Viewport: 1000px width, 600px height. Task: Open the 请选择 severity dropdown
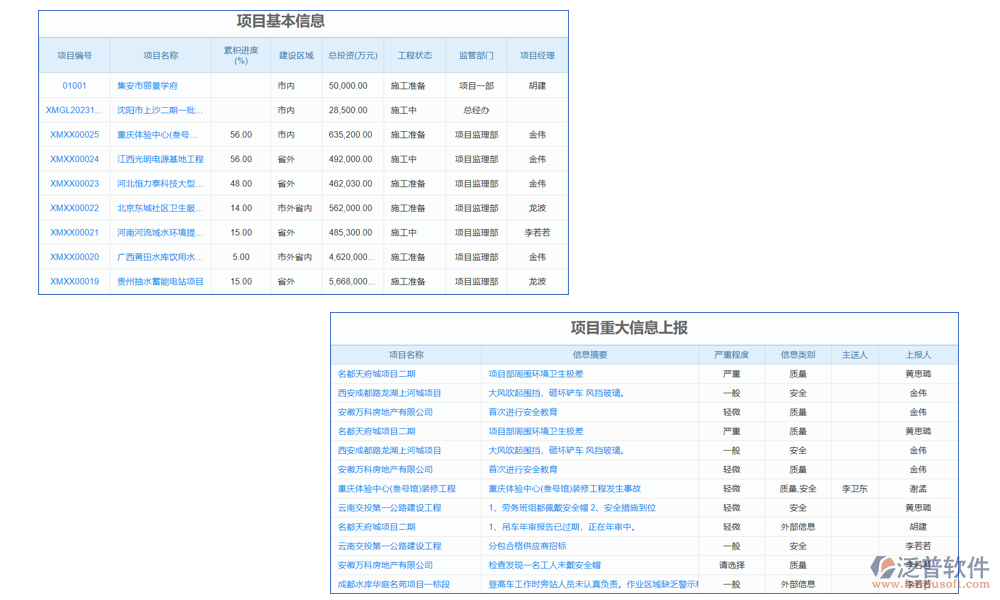coord(732,565)
